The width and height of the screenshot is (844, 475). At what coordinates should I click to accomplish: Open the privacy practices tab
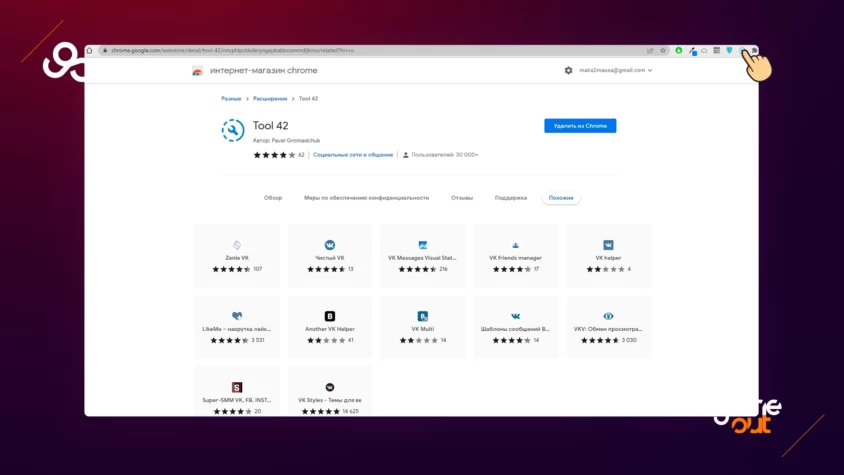(367, 198)
